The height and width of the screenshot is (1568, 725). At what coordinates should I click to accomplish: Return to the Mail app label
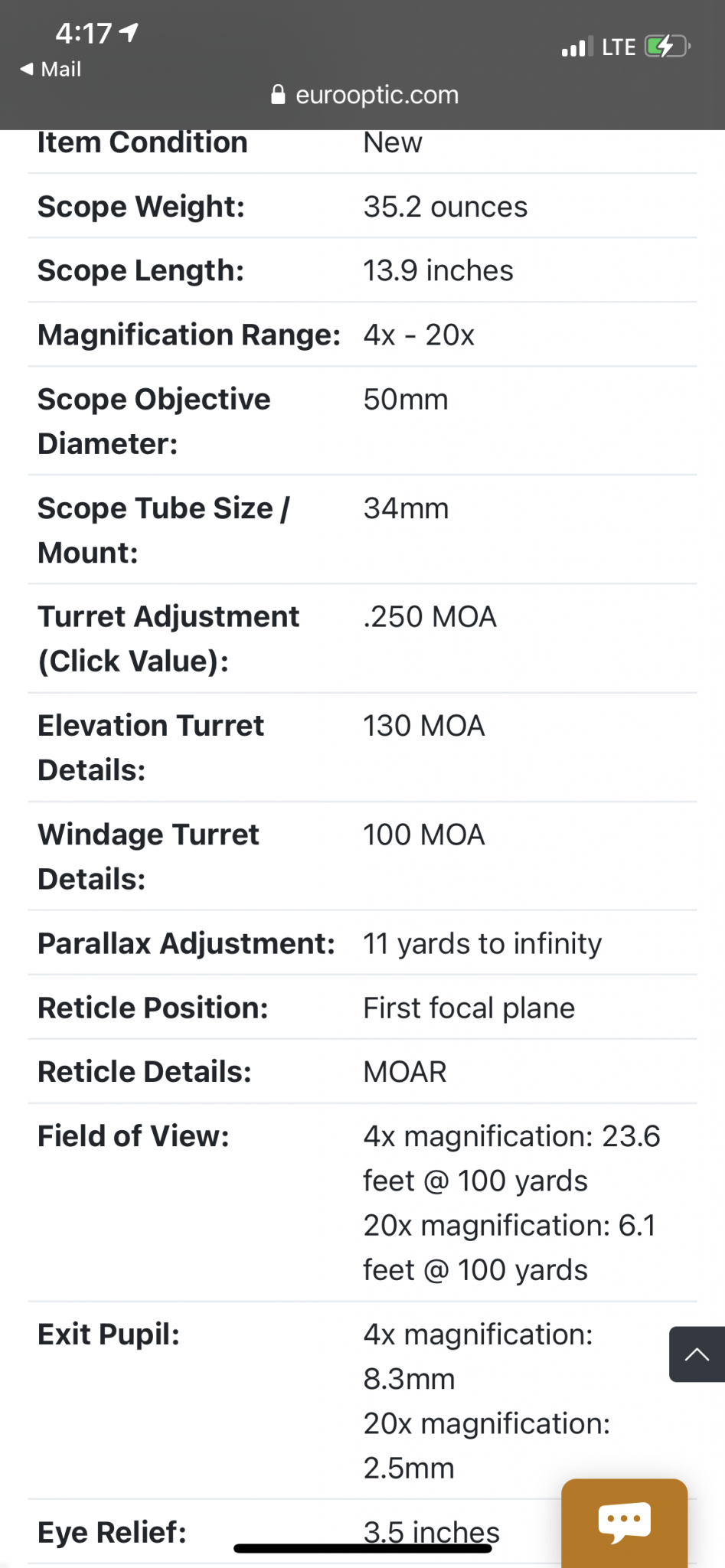[x=61, y=69]
